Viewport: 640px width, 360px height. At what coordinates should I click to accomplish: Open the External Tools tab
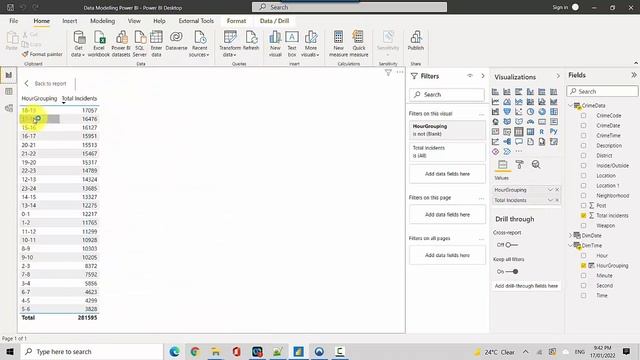point(196,21)
